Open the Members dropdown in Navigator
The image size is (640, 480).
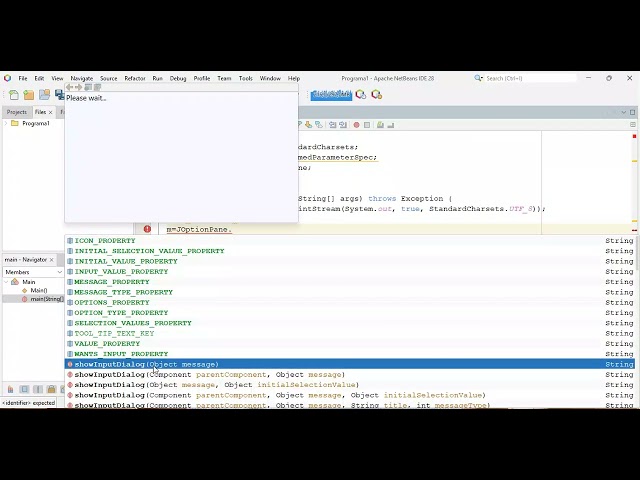[x=33, y=272]
